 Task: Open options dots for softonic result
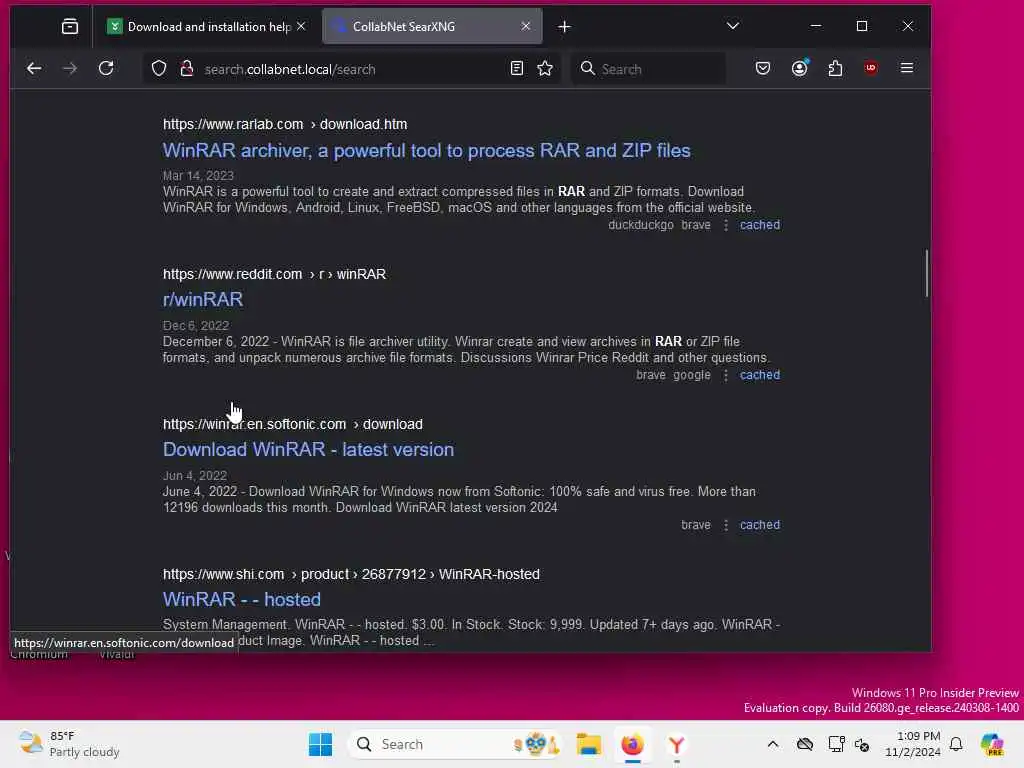726,526
